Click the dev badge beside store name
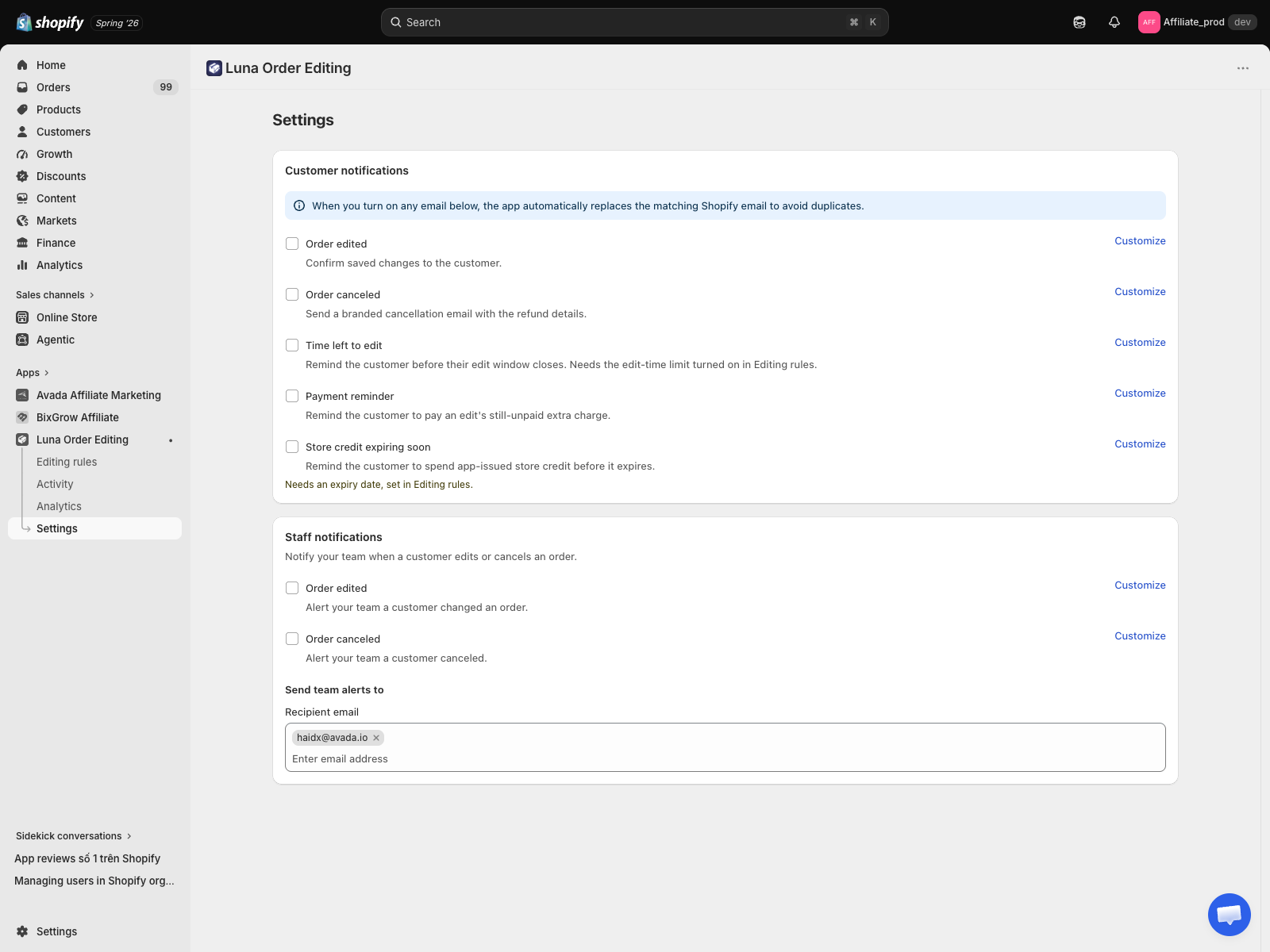Image resolution: width=1270 pixels, height=952 pixels. [x=1242, y=22]
